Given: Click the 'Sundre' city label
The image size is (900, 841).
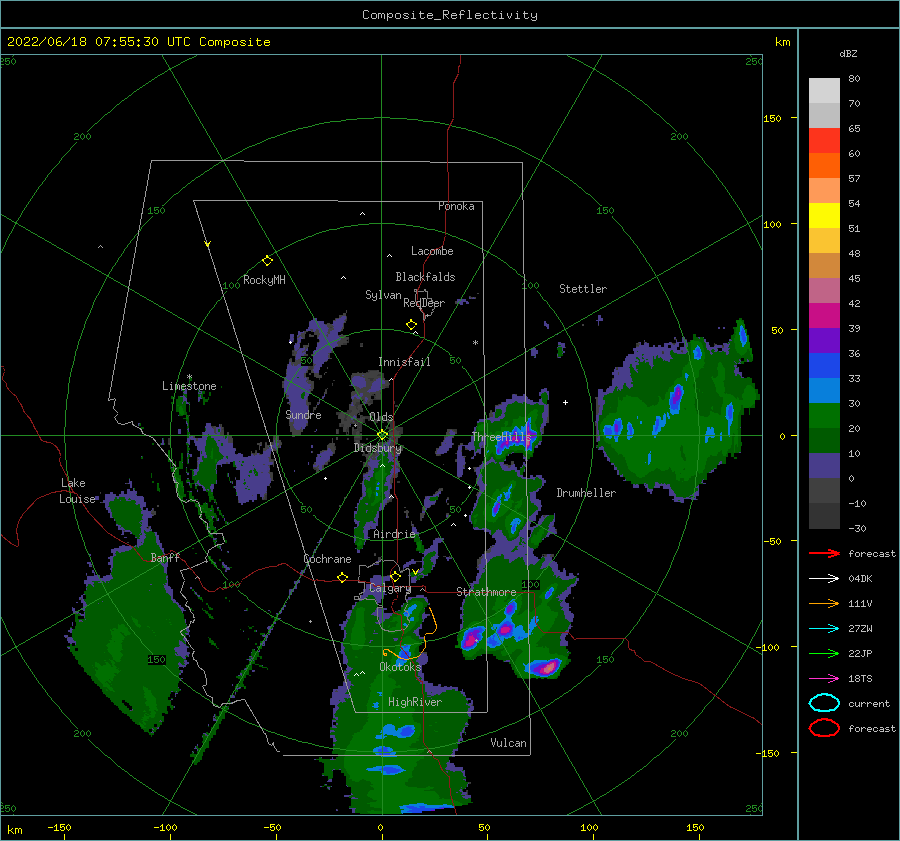Looking at the screenshot, I should click(303, 414).
